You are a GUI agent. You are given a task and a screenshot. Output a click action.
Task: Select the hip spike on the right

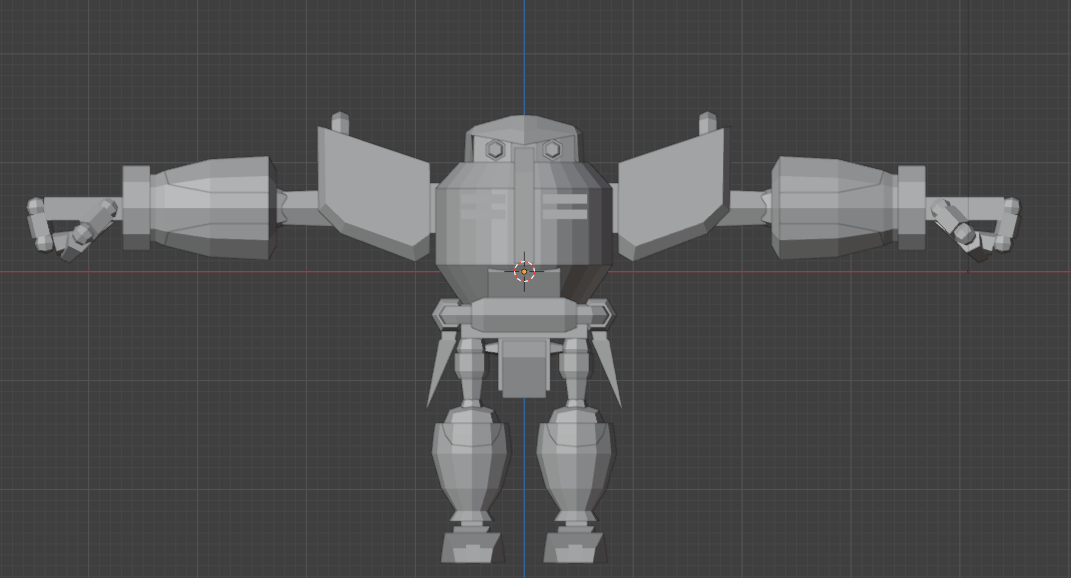click(606, 368)
